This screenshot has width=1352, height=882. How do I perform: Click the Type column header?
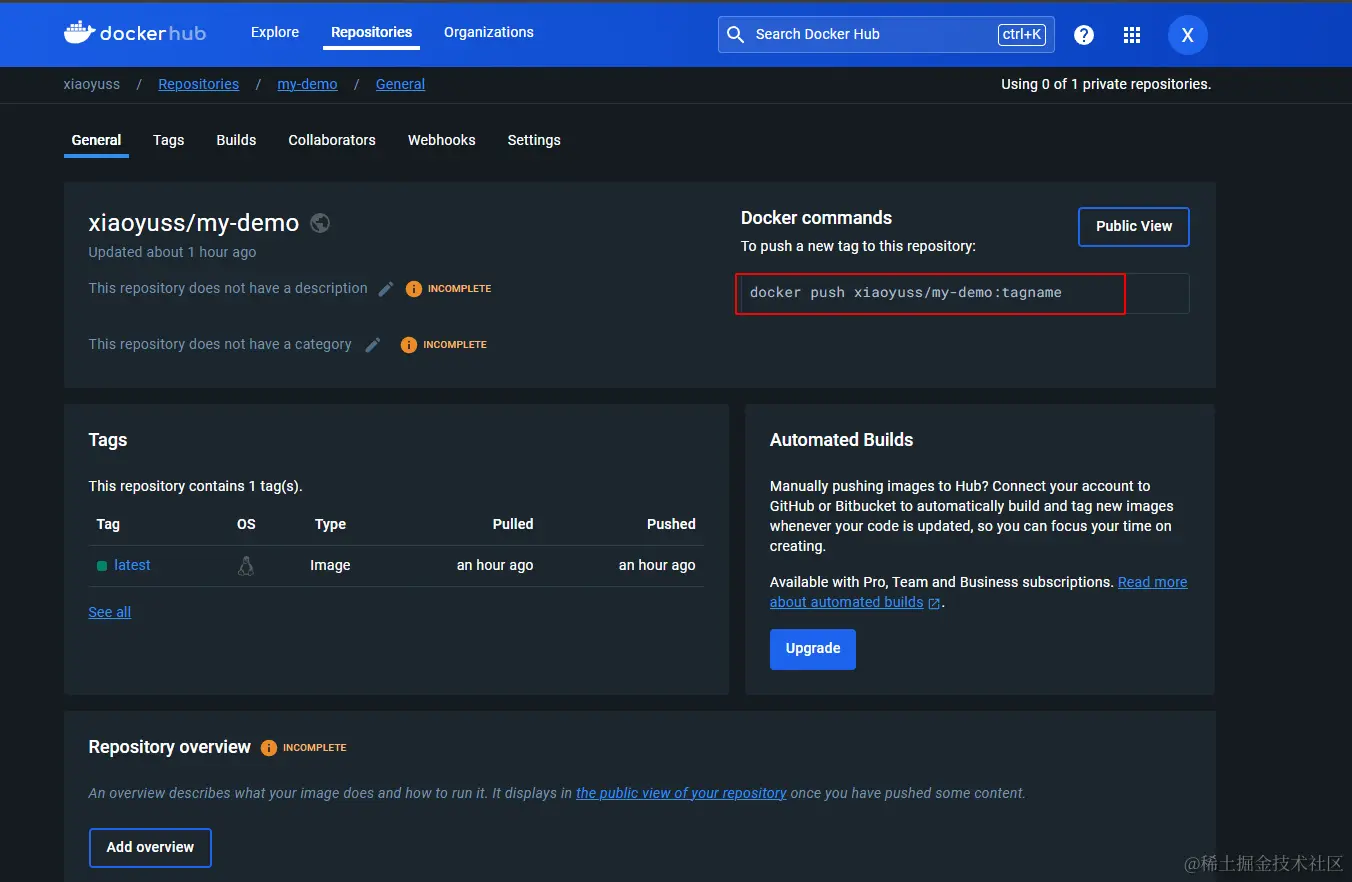click(330, 525)
